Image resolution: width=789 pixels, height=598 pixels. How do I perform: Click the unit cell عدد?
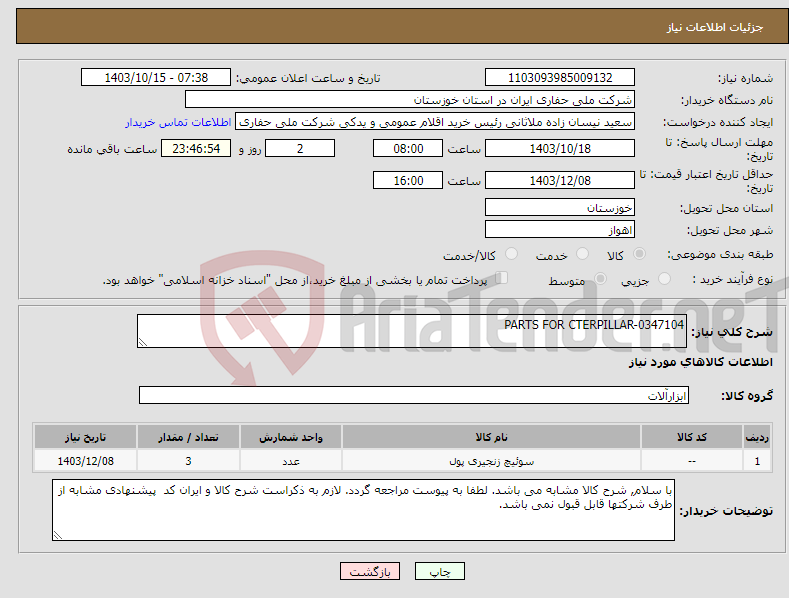(x=291, y=461)
